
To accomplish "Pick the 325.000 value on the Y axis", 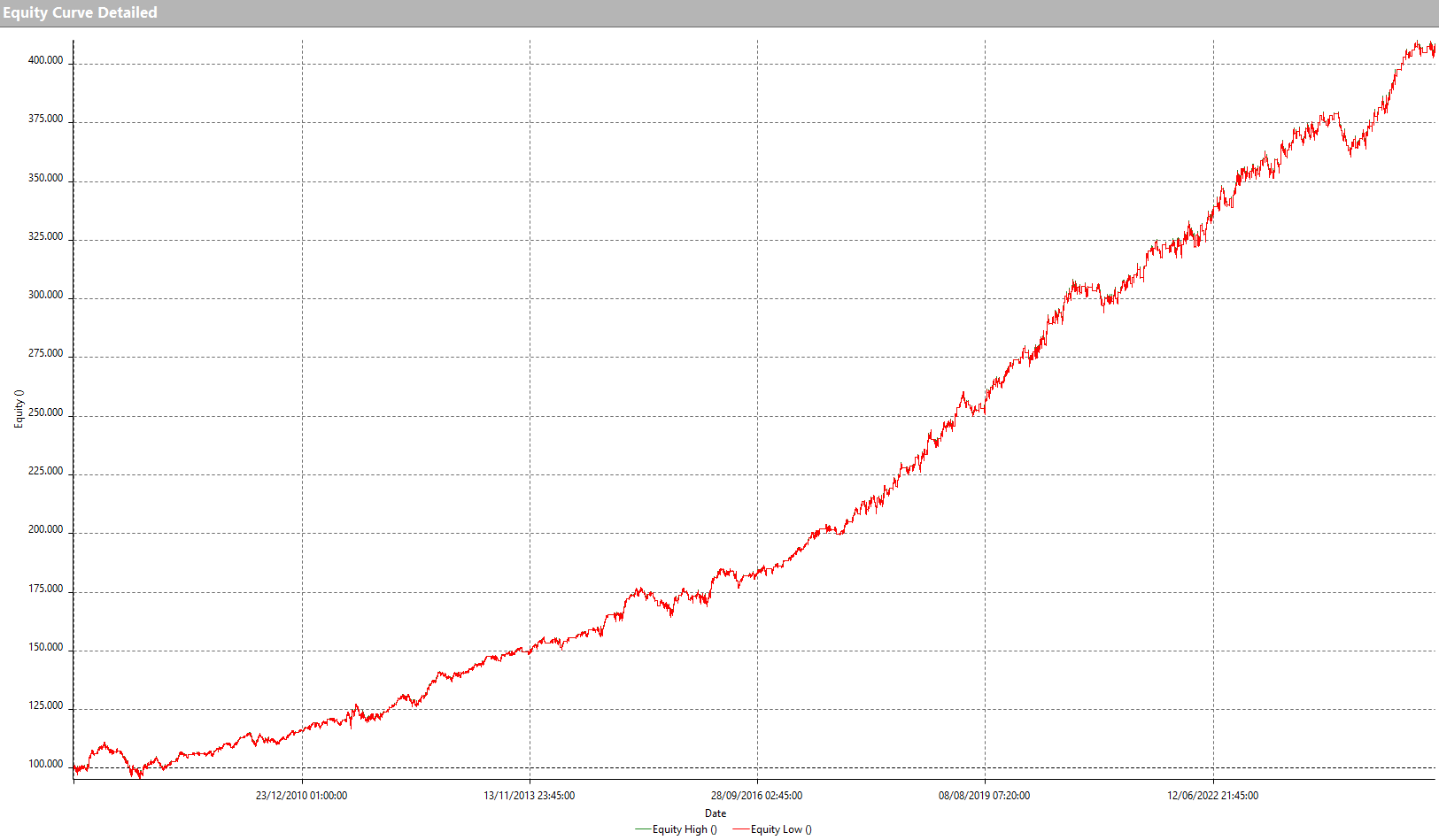I will click(46, 237).
